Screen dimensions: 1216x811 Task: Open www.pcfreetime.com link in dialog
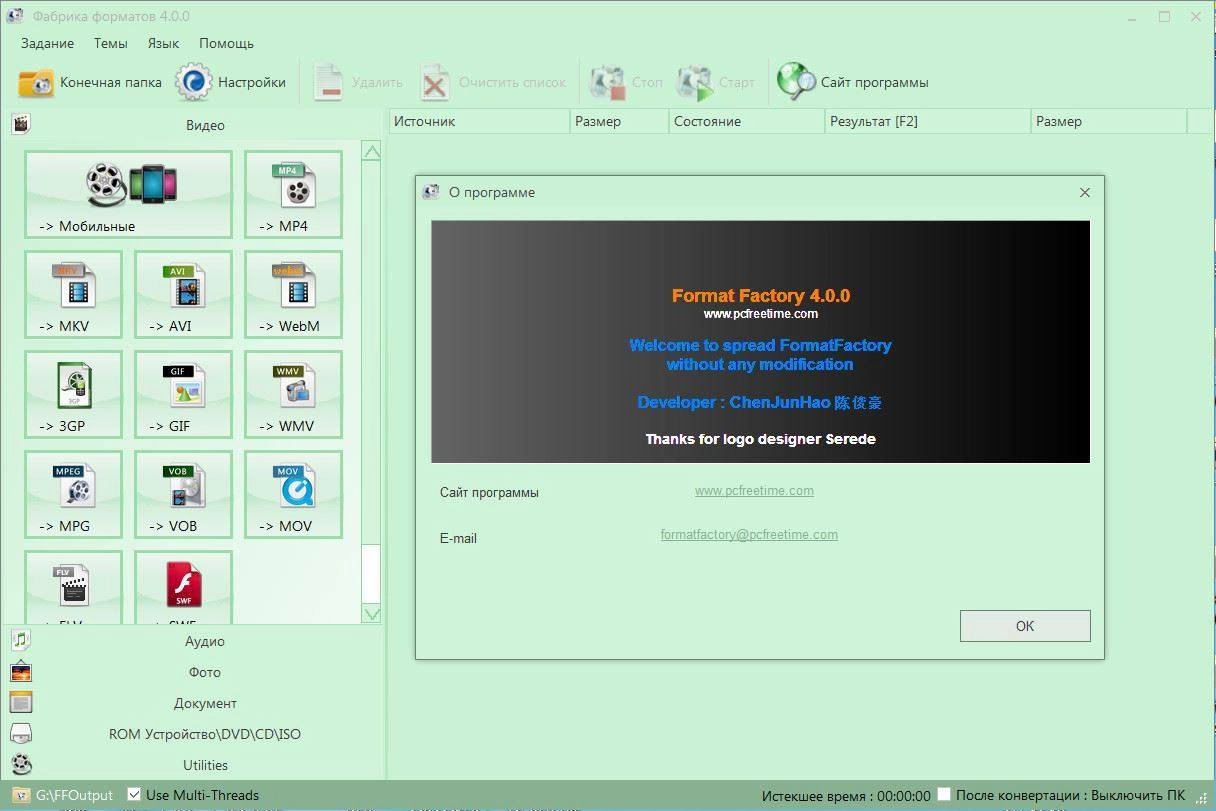pos(754,491)
